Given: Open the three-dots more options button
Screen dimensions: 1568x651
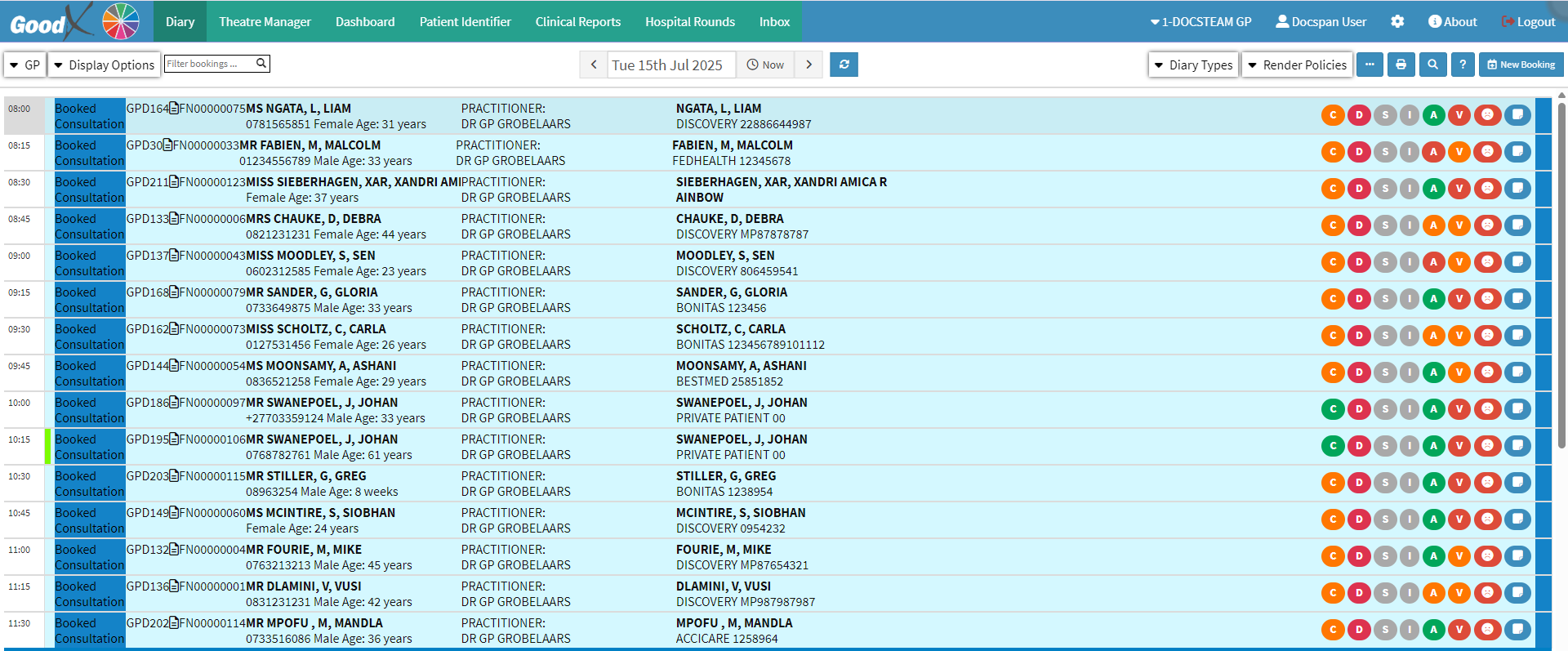Looking at the screenshot, I should 1370,65.
